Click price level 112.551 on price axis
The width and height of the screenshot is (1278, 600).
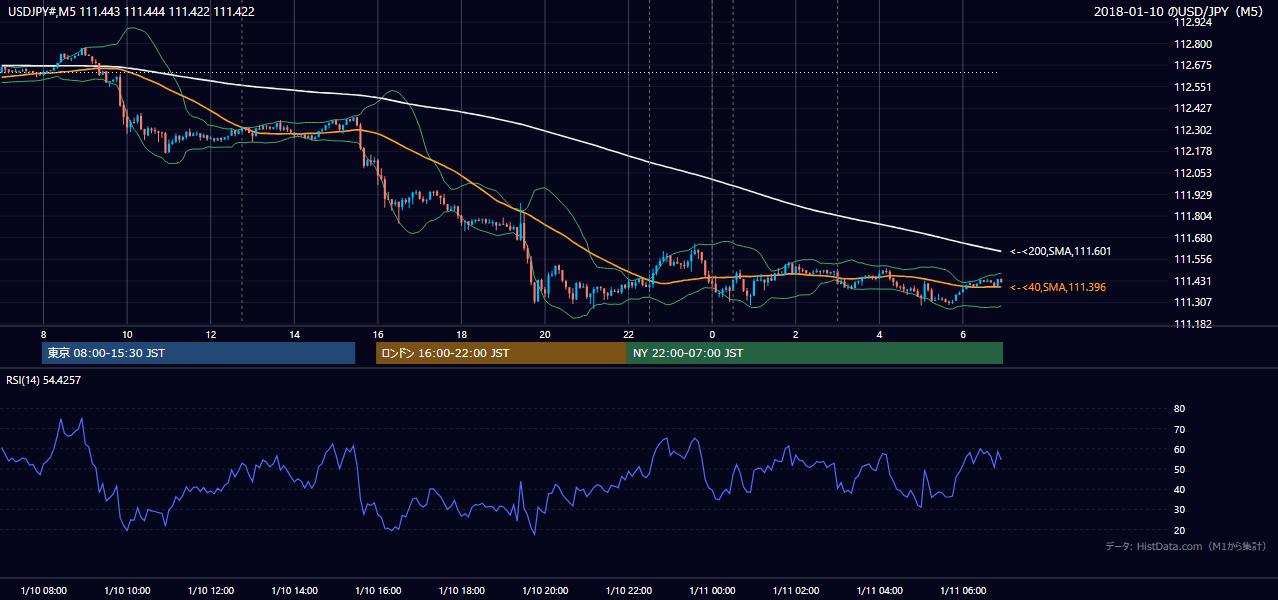coord(1192,87)
